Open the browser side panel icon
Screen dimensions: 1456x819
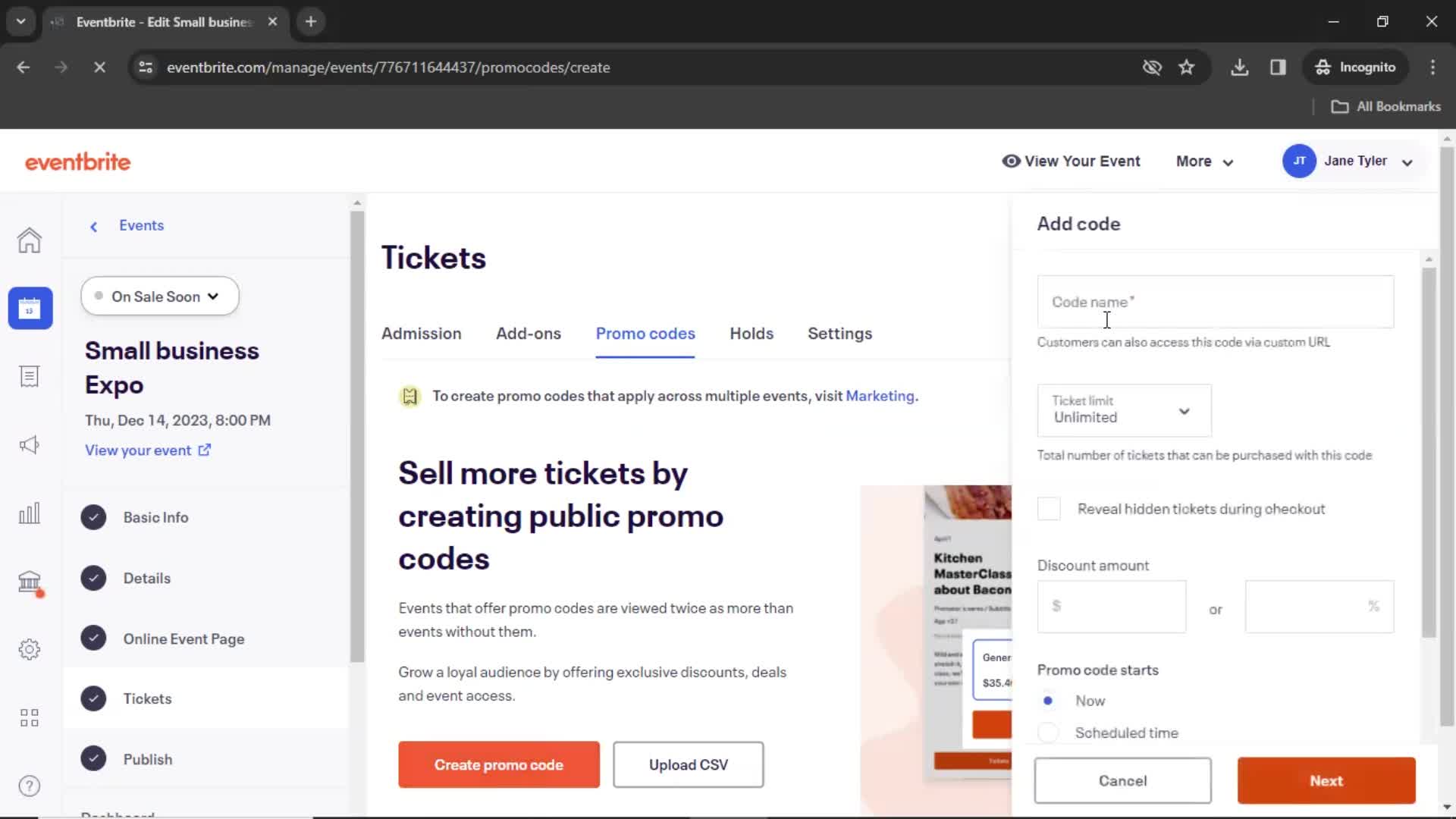click(1278, 67)
